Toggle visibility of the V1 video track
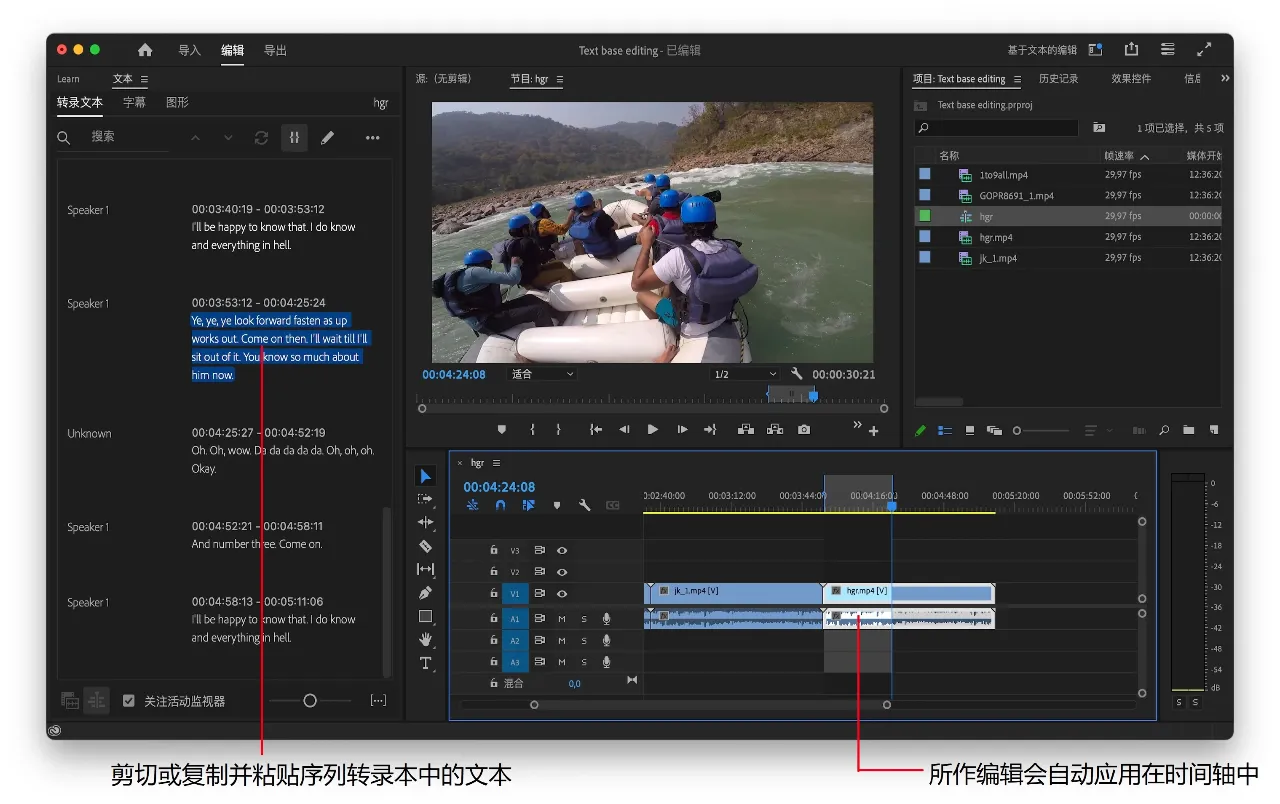This screenshot has height=804, width=1280. point(561,593)
